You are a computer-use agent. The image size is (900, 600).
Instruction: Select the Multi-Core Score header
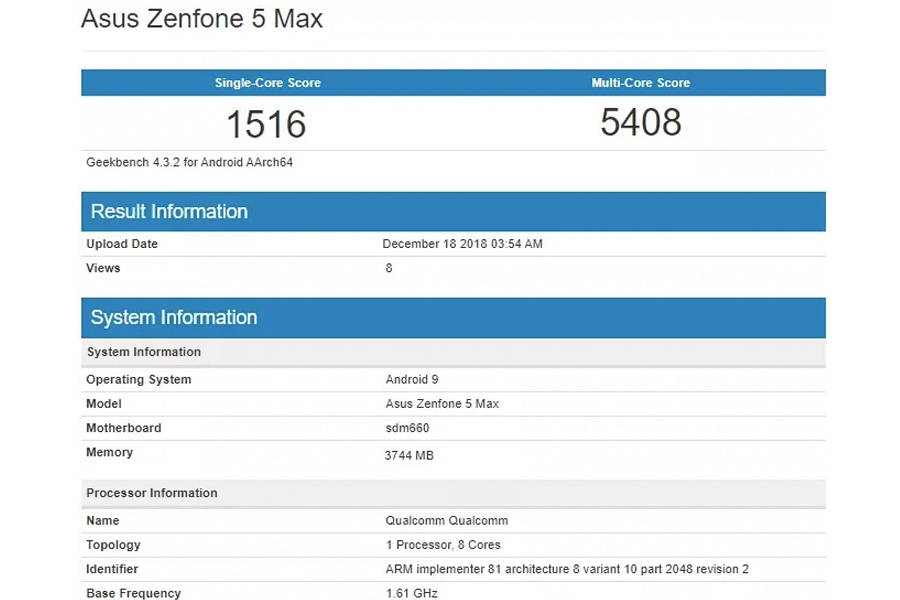tap(640, 83)
